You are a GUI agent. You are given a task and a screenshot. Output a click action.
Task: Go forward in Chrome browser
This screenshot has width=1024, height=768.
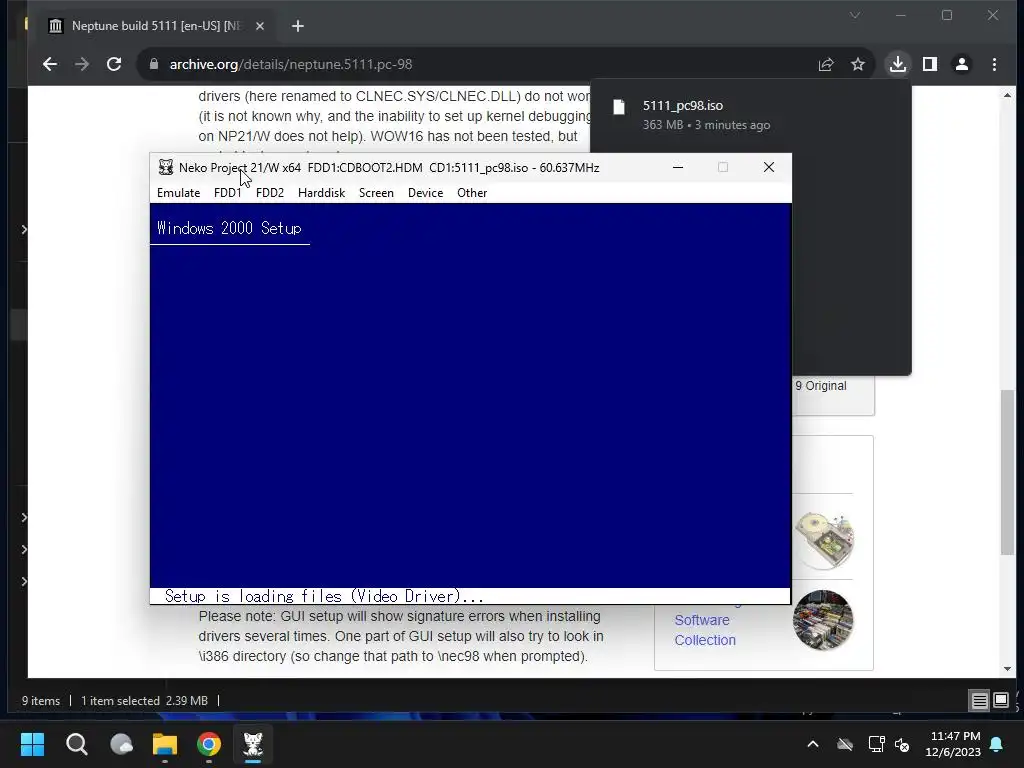tap(82, 64)
